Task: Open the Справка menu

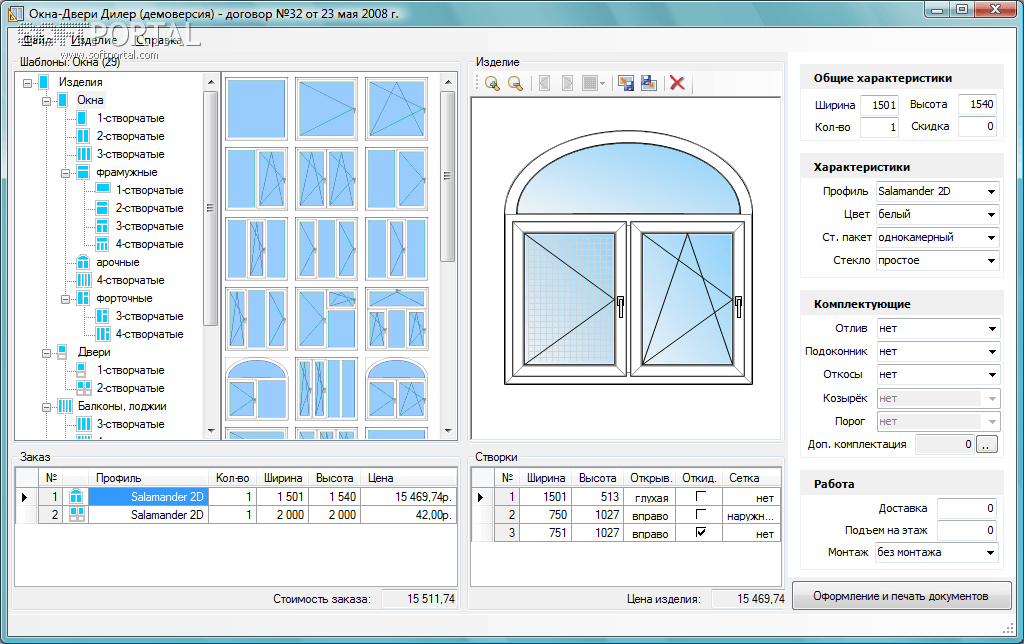Action: (158, 42)
